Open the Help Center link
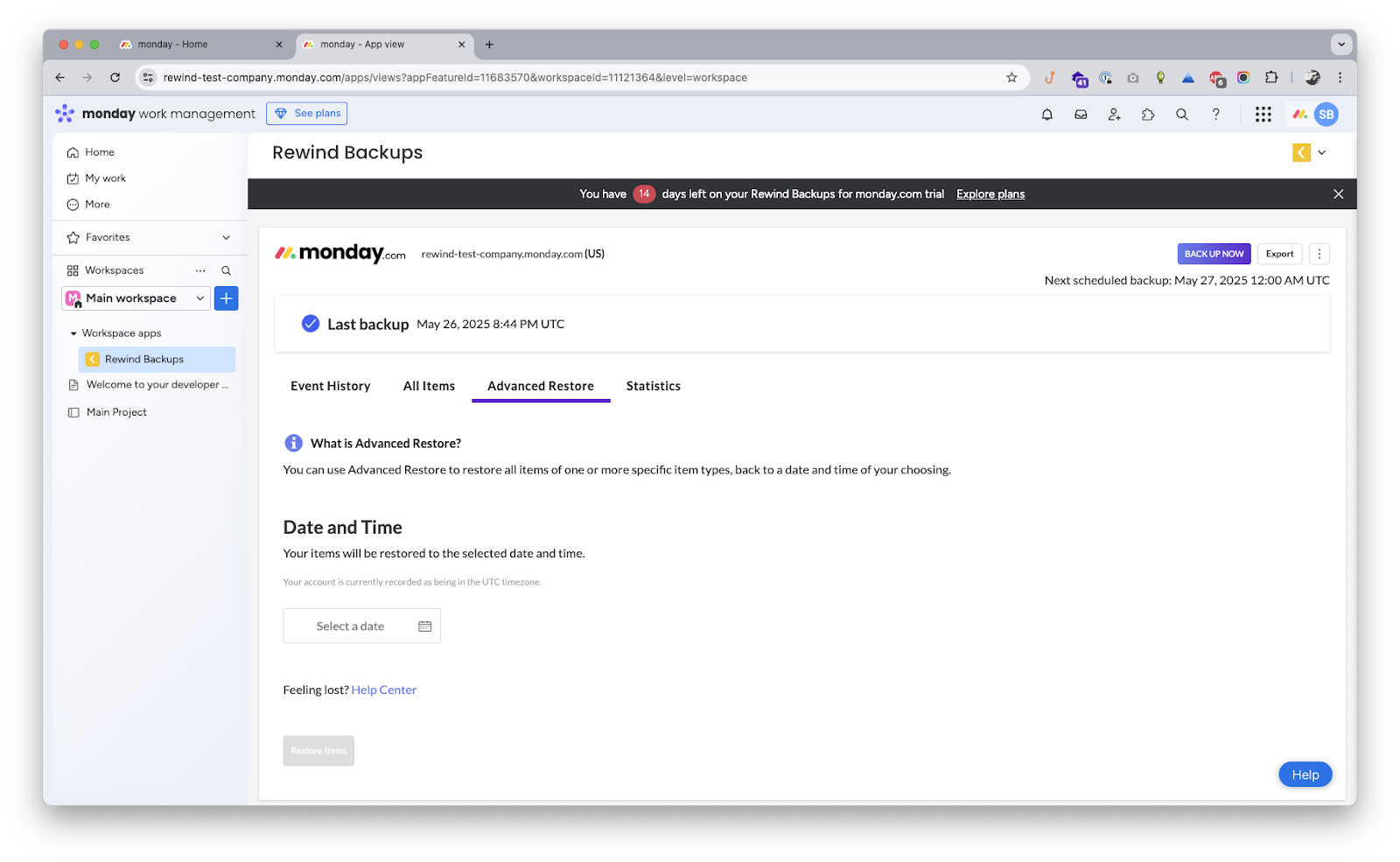This screenshot has width=1400, height=862. point(384,690)
